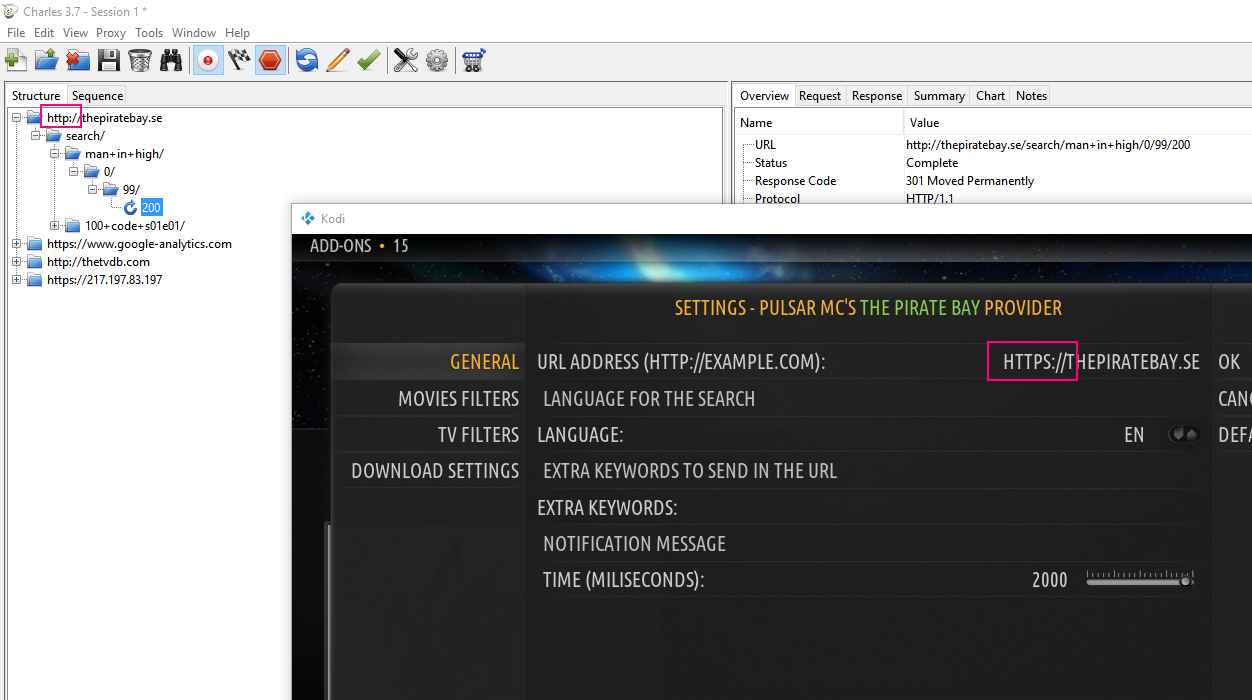Click the Name column header

819,123
